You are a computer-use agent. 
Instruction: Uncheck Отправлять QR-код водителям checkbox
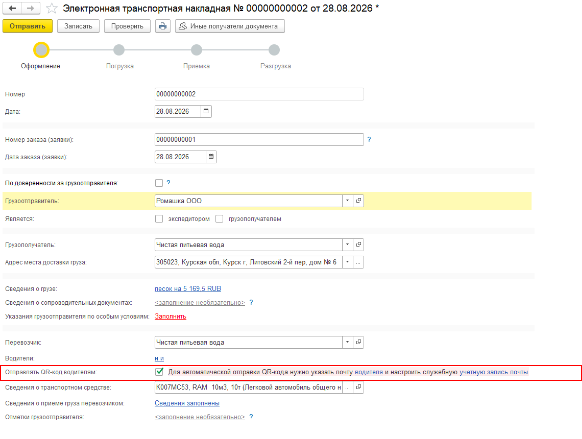[x=159, y=372]
